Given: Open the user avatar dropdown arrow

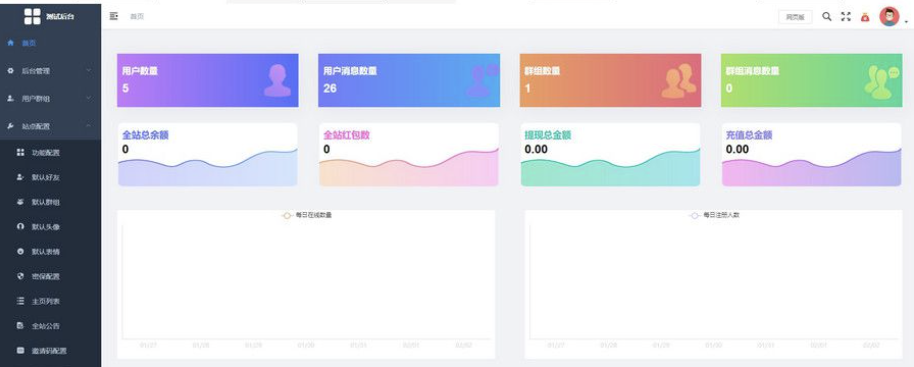Looking at the screenshot, I should pyautogui.click(x=906, y=22).
